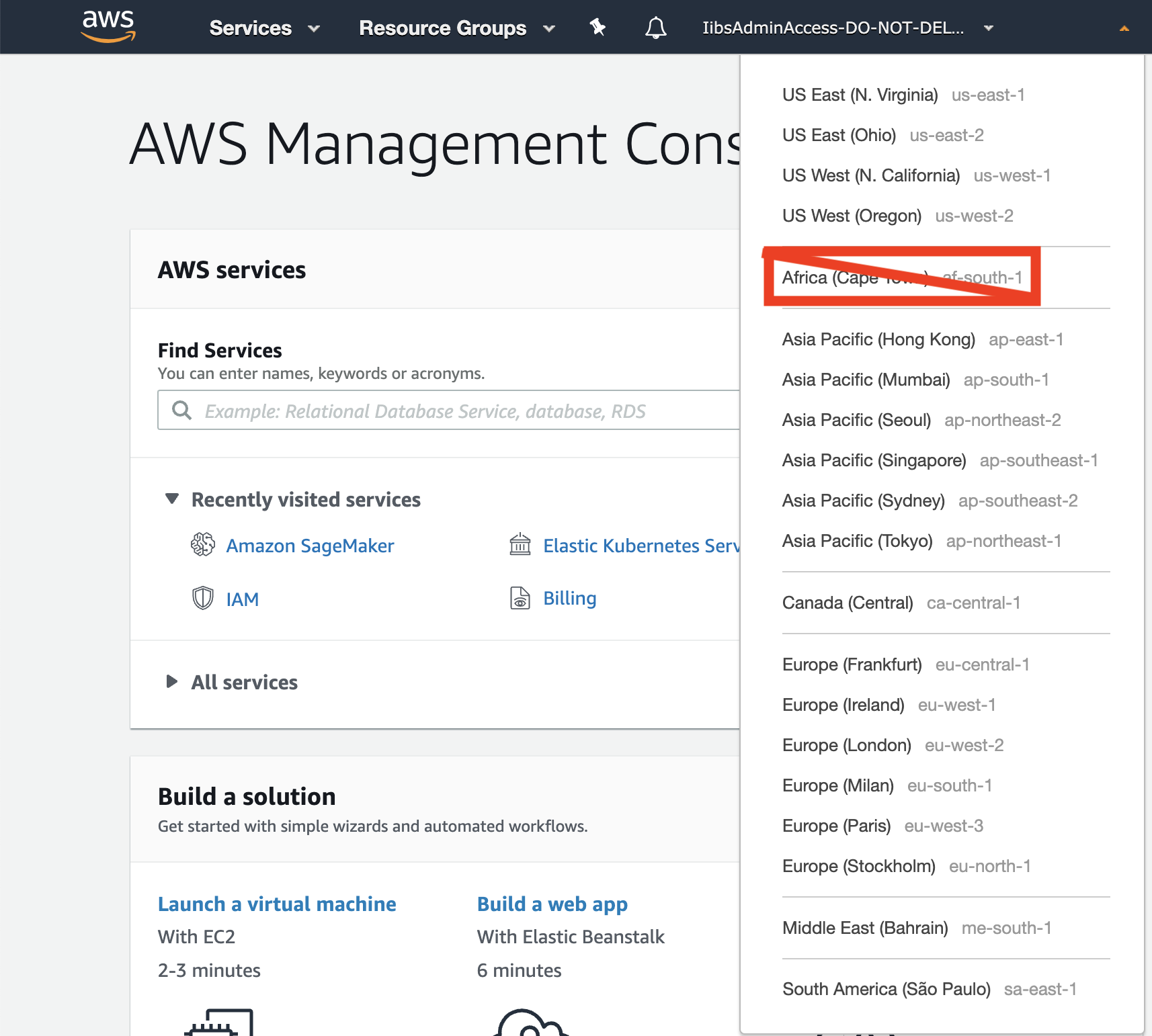Click the Amazon SageMaker brain icon
The width and height of the screenshot is (1152, 1036).
click(x=203, y=544)
